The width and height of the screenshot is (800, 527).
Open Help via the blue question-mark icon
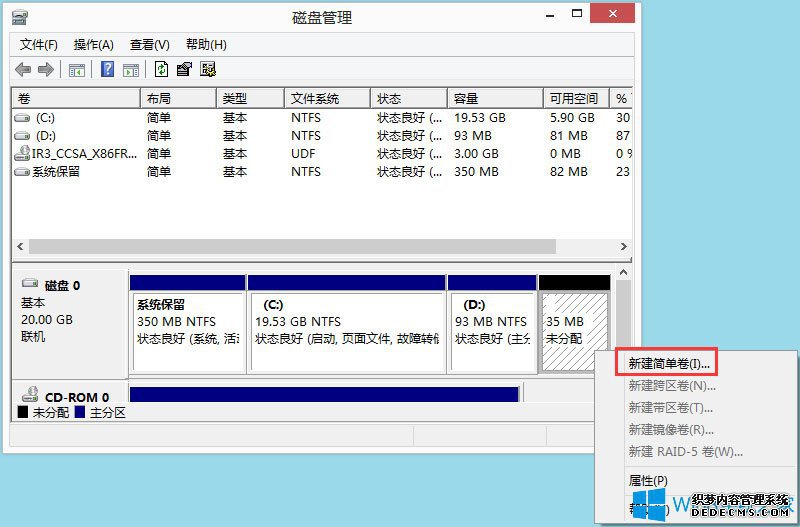(107, 69)
